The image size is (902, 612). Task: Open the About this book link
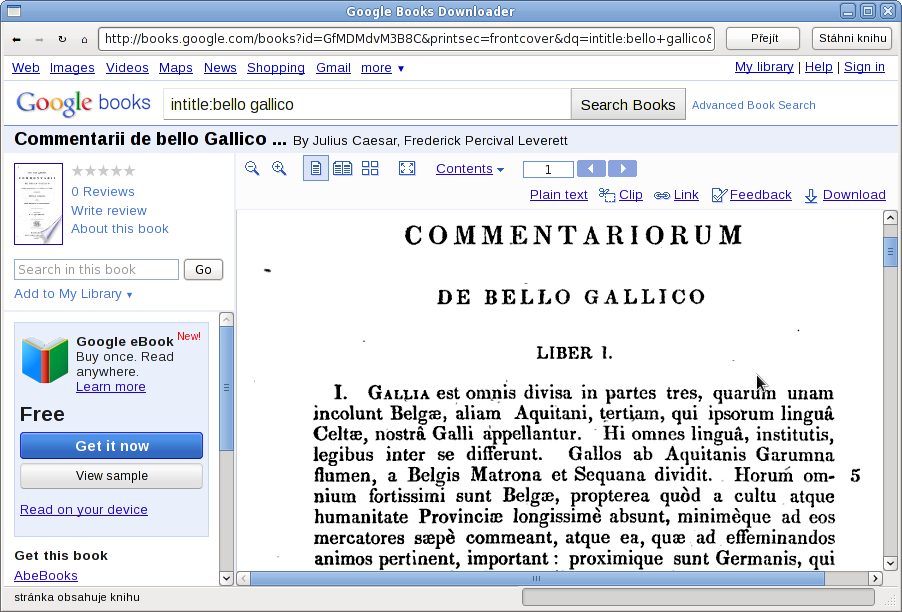coord(120,229)
